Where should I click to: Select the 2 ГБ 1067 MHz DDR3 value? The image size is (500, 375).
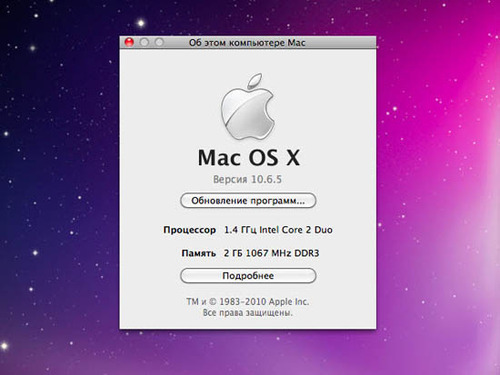[x=271, y=253]
